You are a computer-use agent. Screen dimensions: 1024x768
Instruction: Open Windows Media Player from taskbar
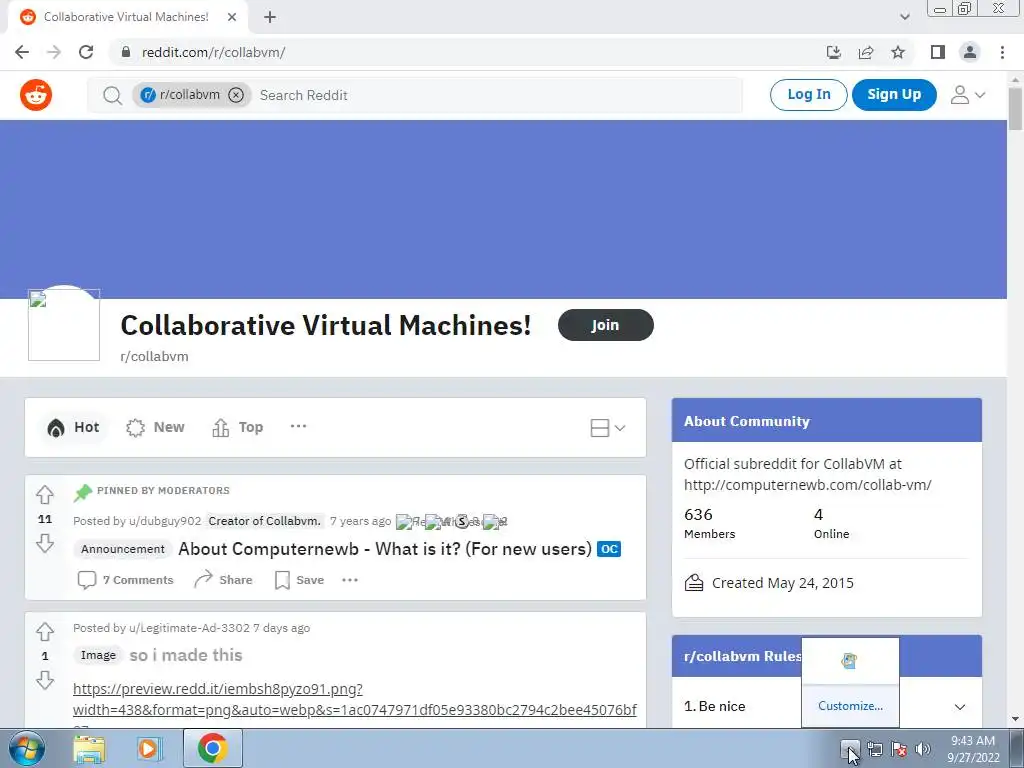pyautogui.click(x=150, y=749)
